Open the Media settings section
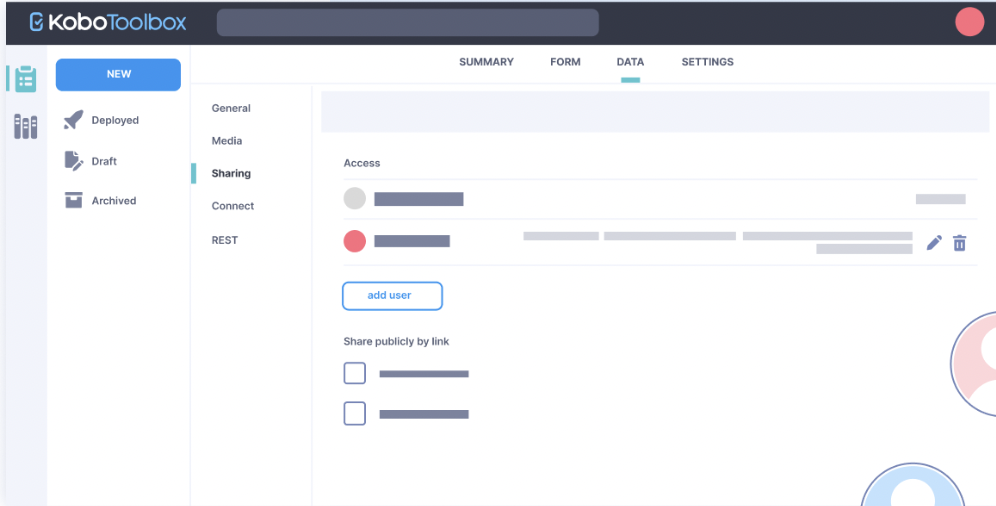 (x=227, y=140)
